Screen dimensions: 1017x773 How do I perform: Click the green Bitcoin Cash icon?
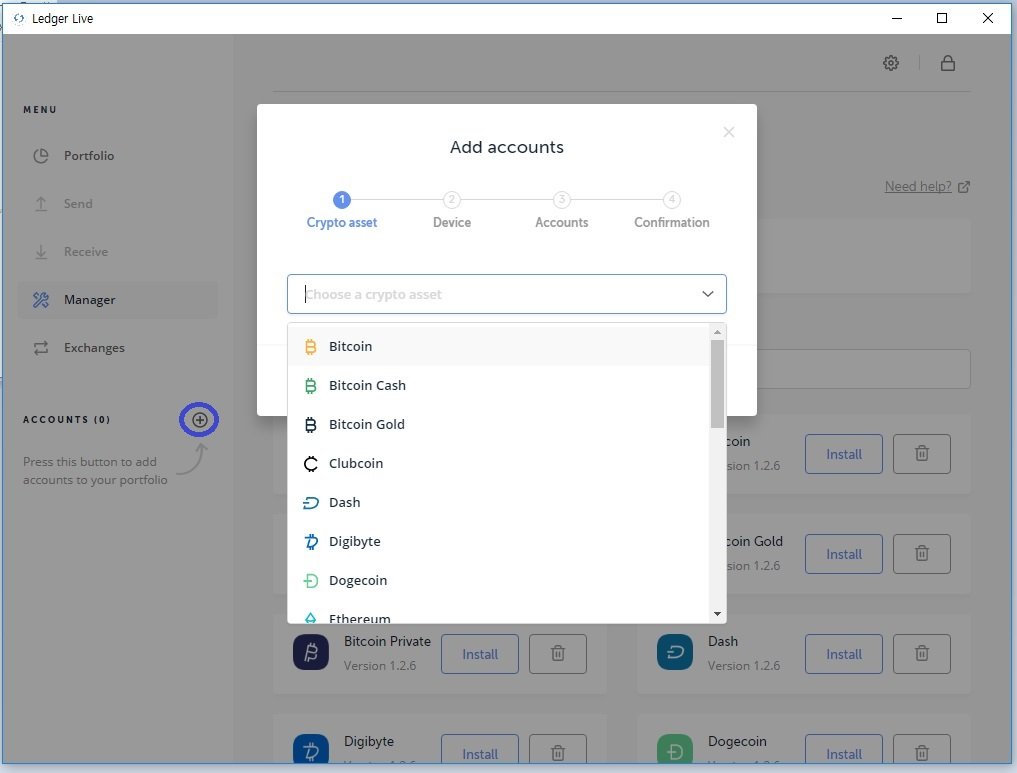coord(311,386)
